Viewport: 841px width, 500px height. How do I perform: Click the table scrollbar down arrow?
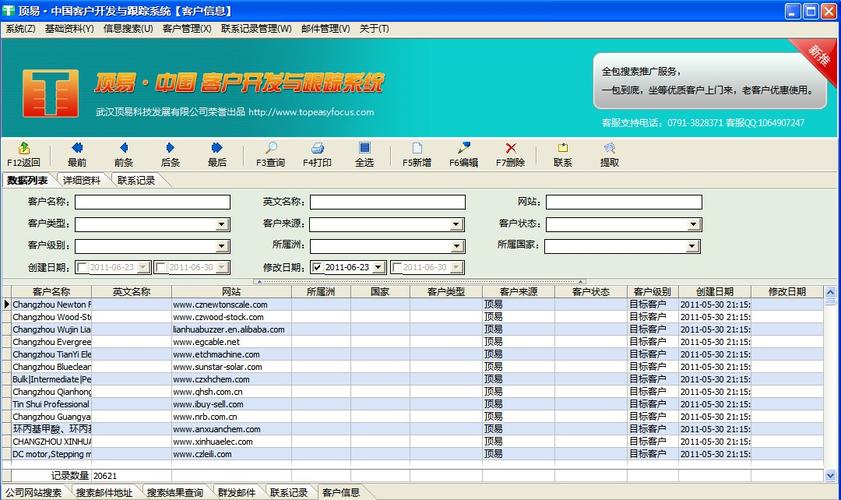(x=830, y=475)
